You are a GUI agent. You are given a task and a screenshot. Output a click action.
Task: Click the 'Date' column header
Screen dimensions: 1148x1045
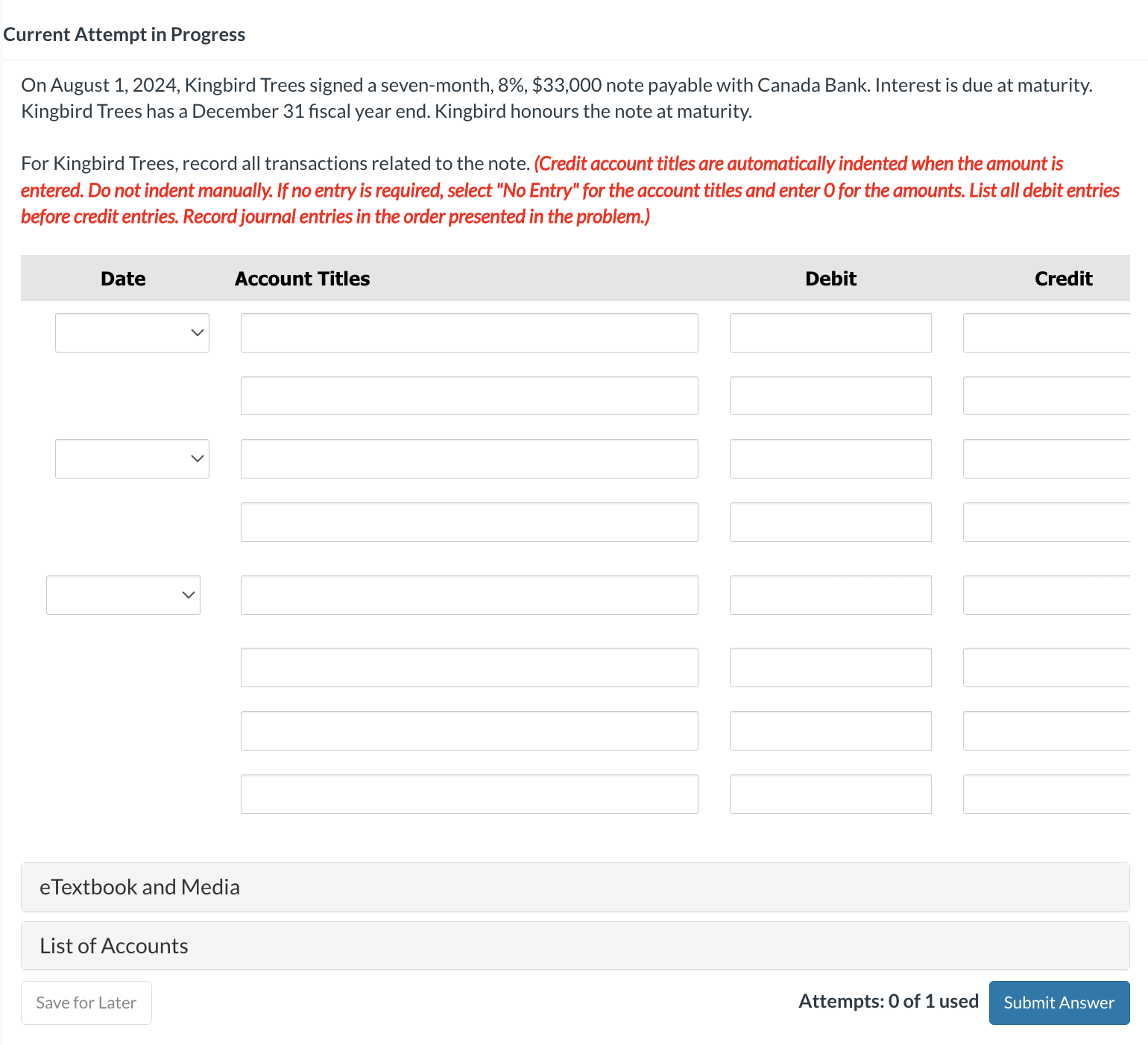click(x=123, y=279)
